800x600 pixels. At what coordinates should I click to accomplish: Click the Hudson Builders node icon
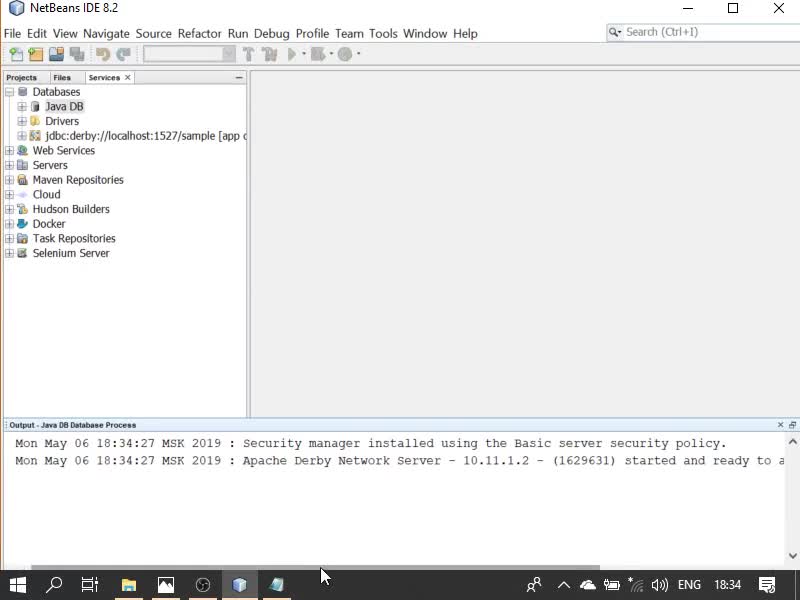pos(22,209)
